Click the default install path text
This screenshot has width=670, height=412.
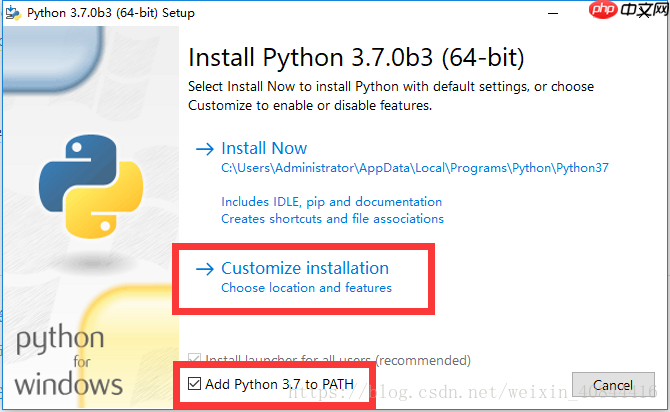click(415, 168)
